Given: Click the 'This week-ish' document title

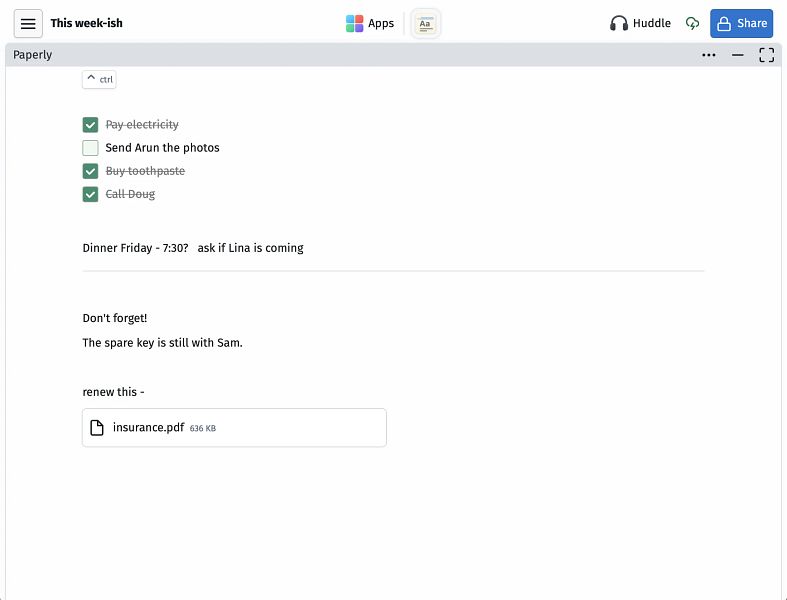Looking at the screenshot, I should (x=86, y=23).
